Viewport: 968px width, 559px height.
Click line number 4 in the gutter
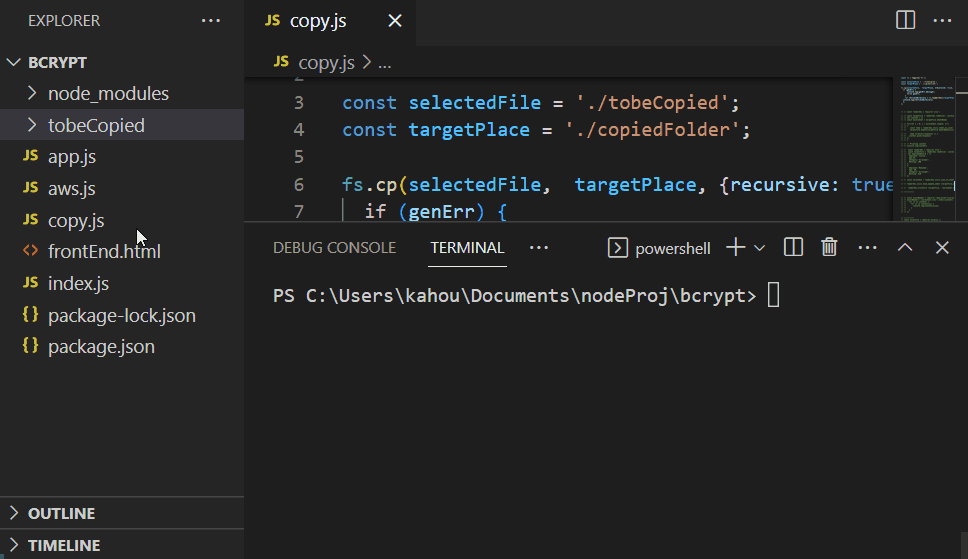pos(299,130)
